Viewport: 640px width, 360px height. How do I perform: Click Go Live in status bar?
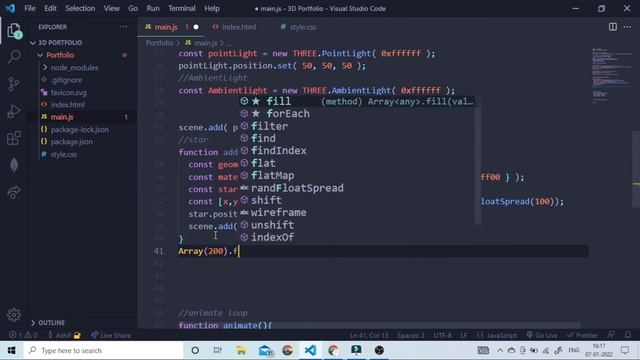pos(541,335)
